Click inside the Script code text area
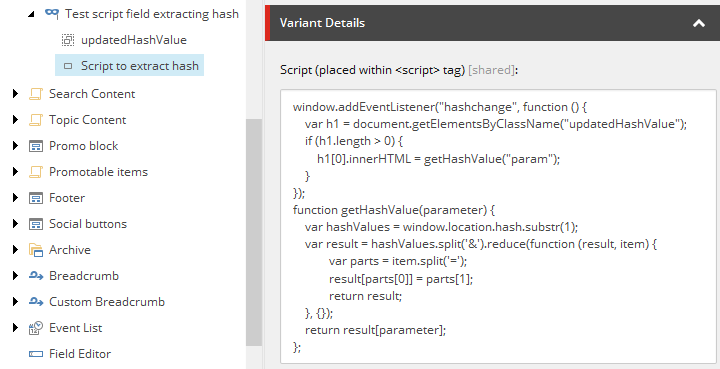Image resolution: width=720 pixels, height=369 pixels. [x=498, y=226]
